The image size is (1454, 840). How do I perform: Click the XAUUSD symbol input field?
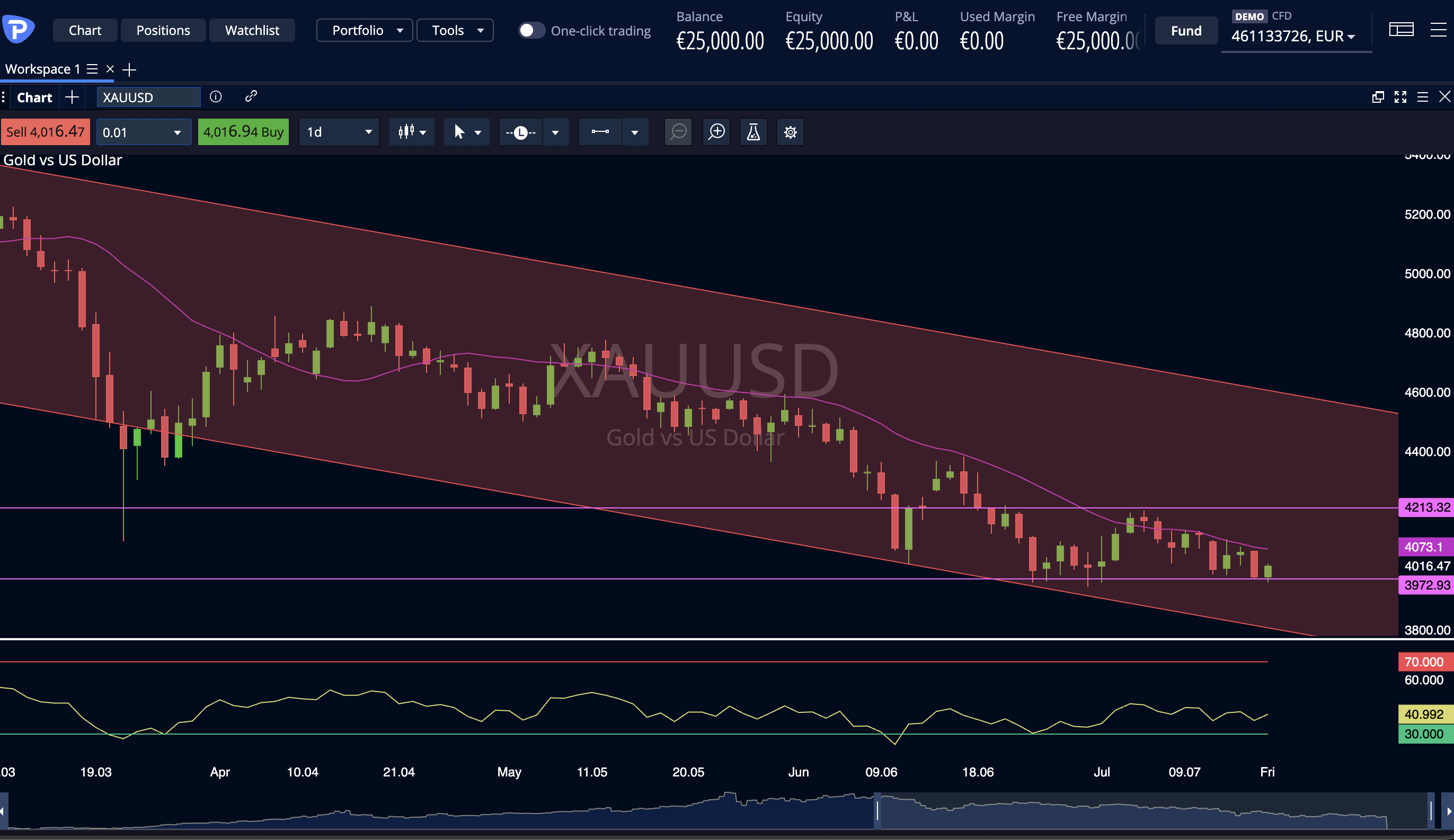pos(148,97)
